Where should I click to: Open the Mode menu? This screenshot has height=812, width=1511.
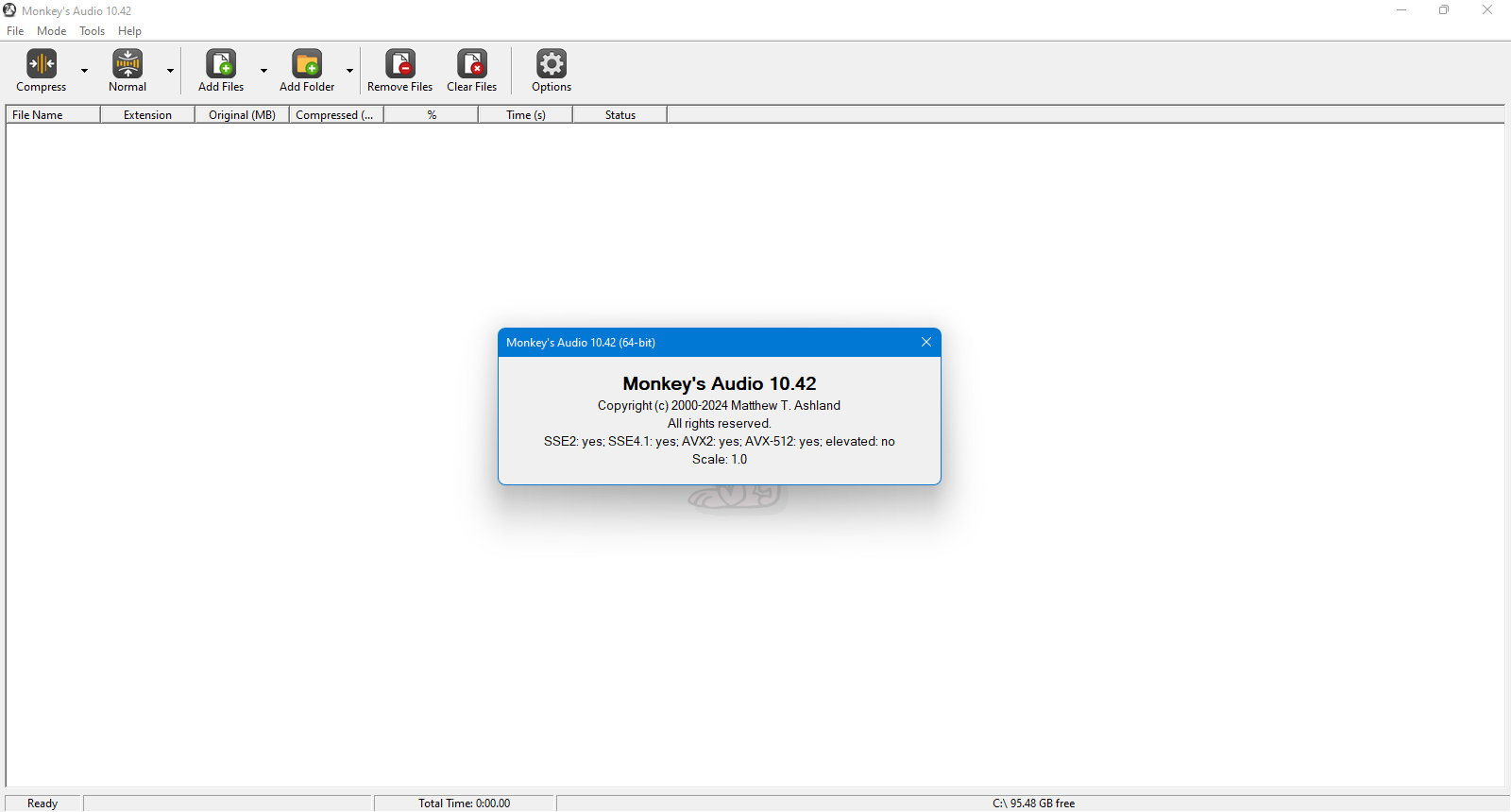point(52,31)
